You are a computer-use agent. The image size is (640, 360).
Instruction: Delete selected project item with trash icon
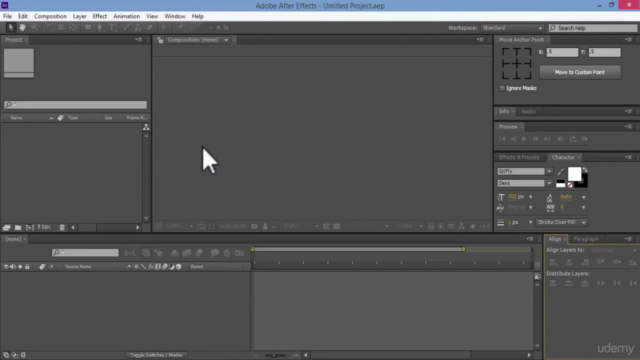tap(62, 227)
